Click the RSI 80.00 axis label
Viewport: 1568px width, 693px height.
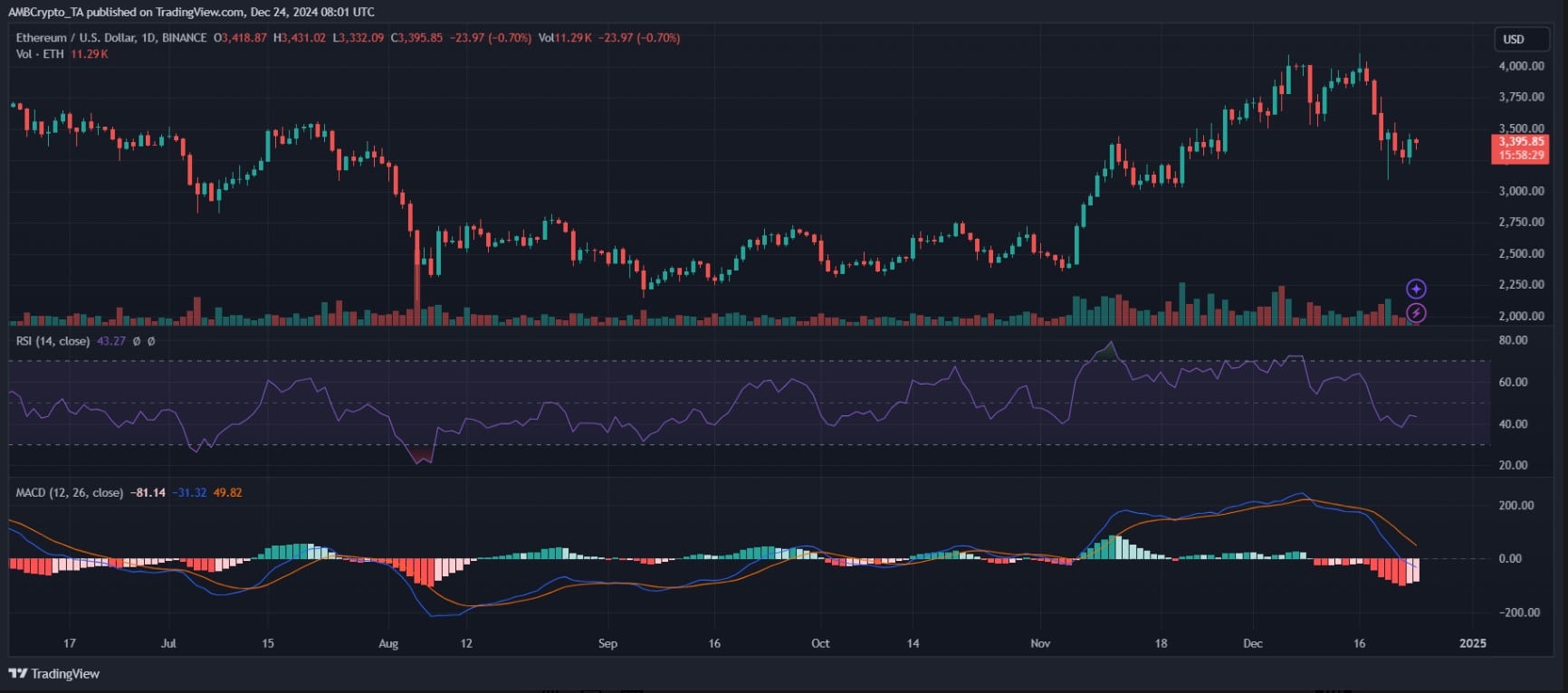[1513, 340]
